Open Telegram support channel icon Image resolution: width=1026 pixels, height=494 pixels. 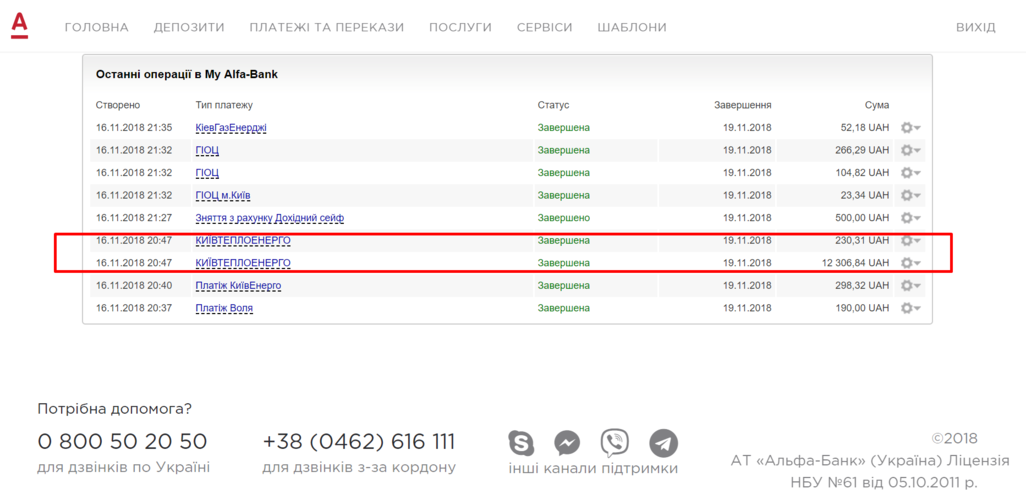[663, 443]
